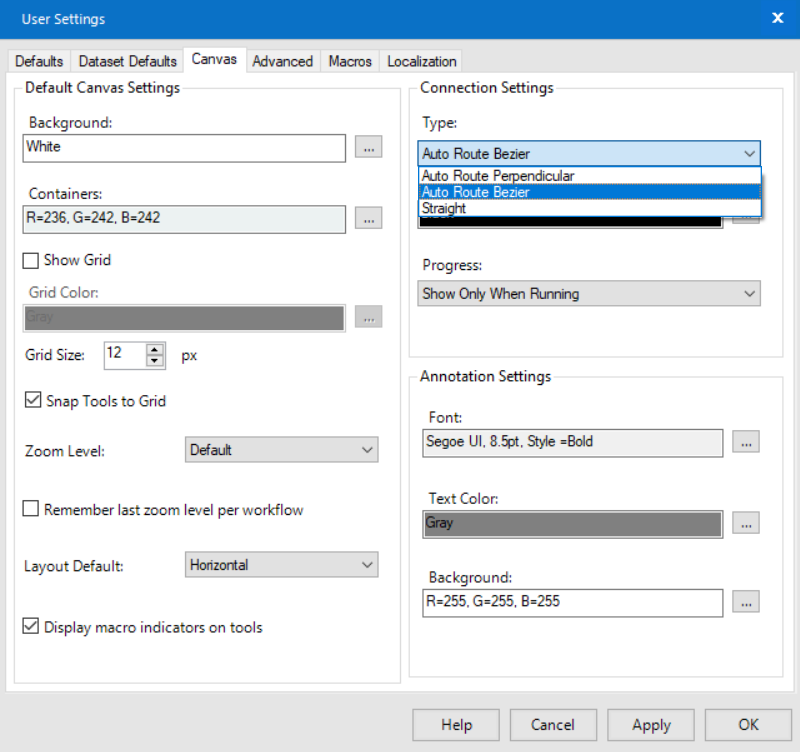
Task: Click the Containers color ellipsis button
Action: click(x=368, y=218)
